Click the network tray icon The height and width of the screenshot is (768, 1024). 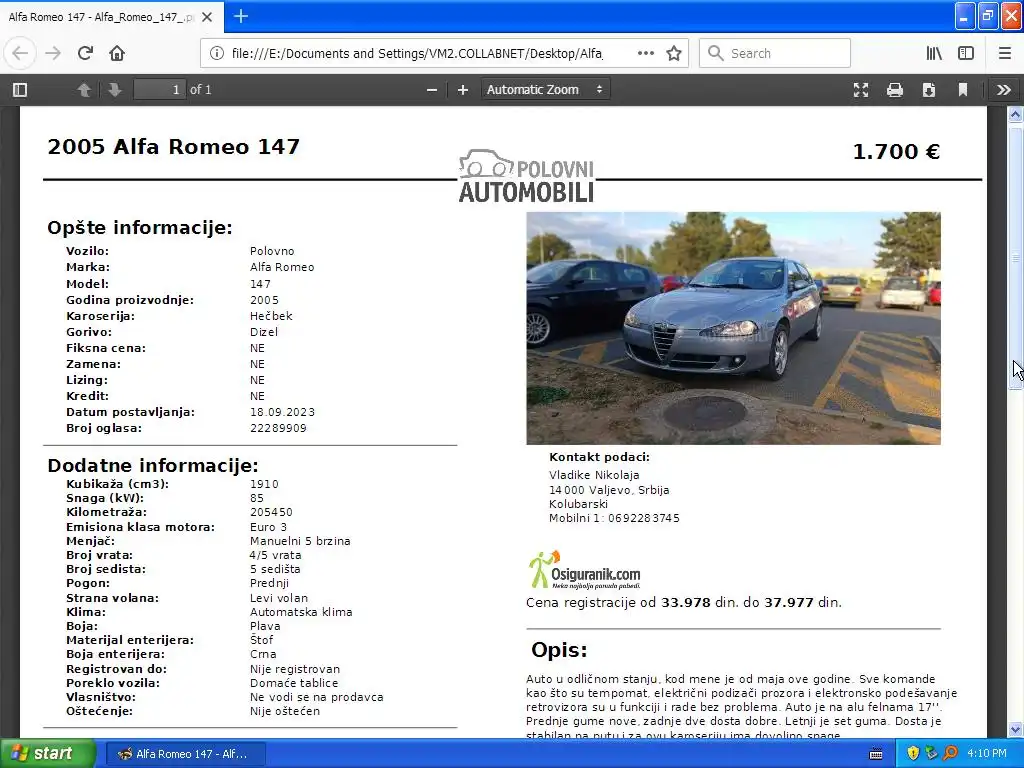click(931, 754)
